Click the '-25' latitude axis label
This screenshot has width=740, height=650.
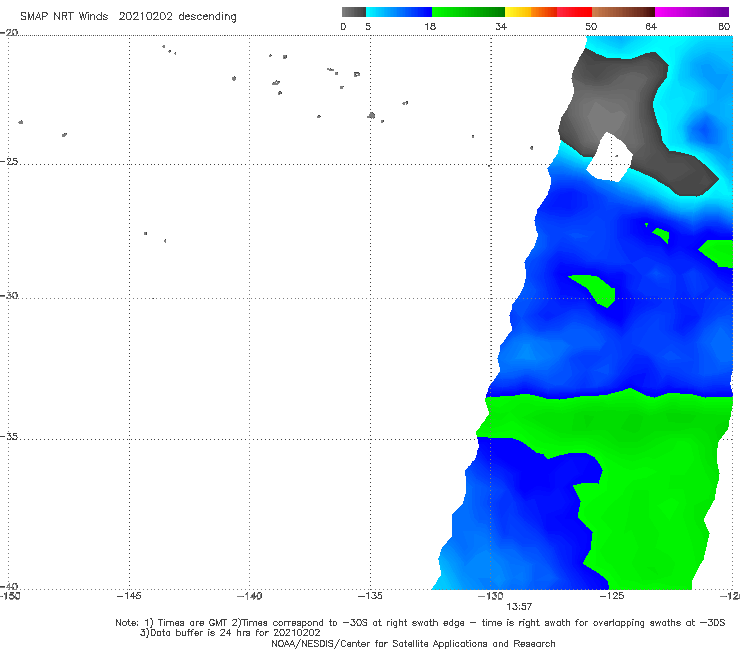tap(9, 161)
